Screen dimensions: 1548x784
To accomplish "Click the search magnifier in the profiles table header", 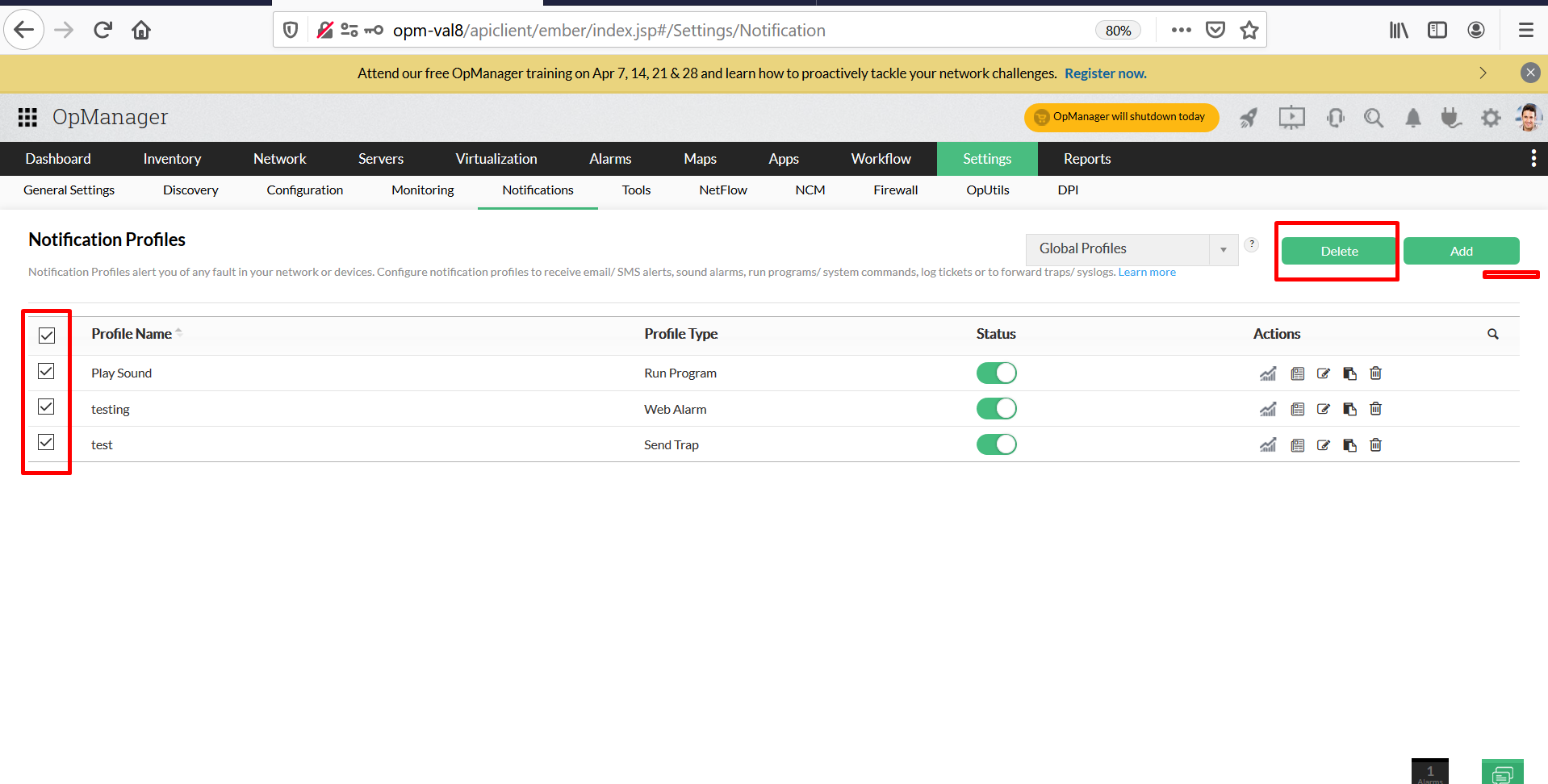I will click(x=1492, y=333).
